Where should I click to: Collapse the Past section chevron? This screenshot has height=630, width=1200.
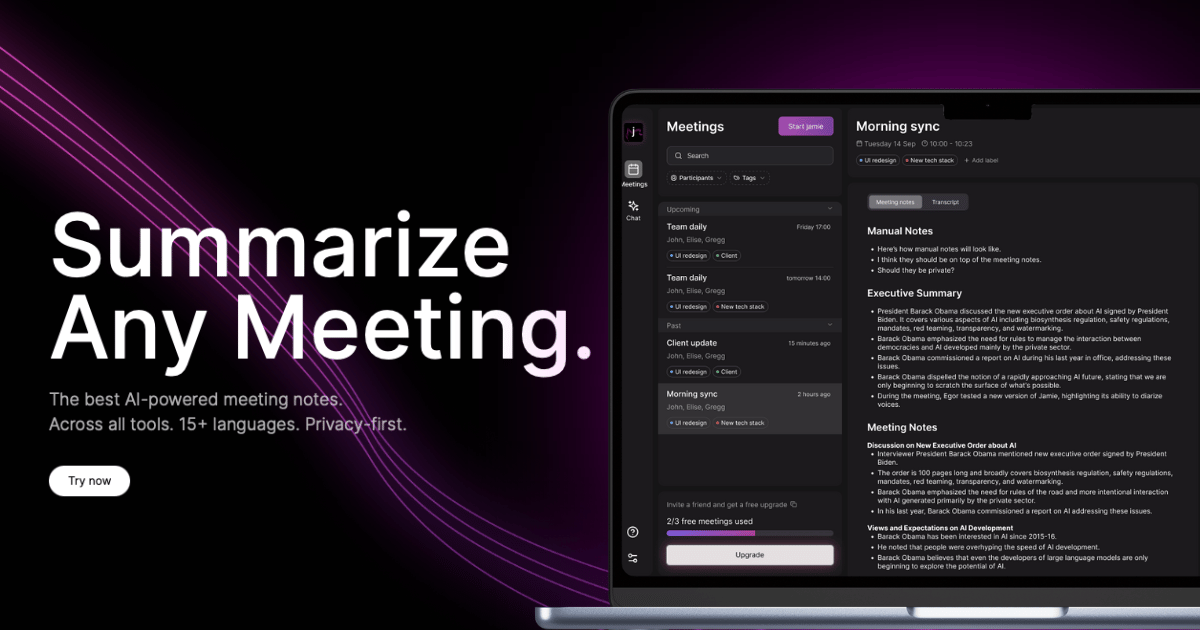829,325
